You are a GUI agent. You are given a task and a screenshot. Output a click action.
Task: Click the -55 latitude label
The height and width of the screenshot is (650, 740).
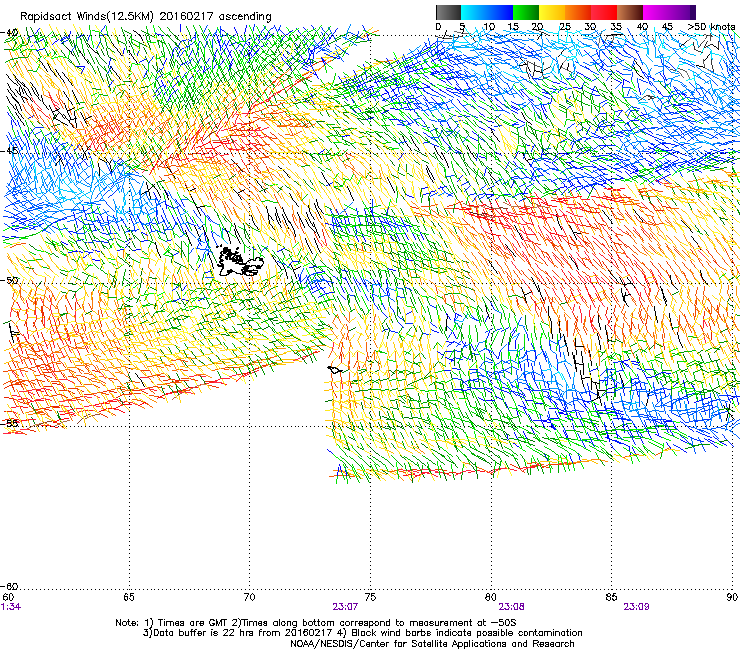tap(10, 423)
